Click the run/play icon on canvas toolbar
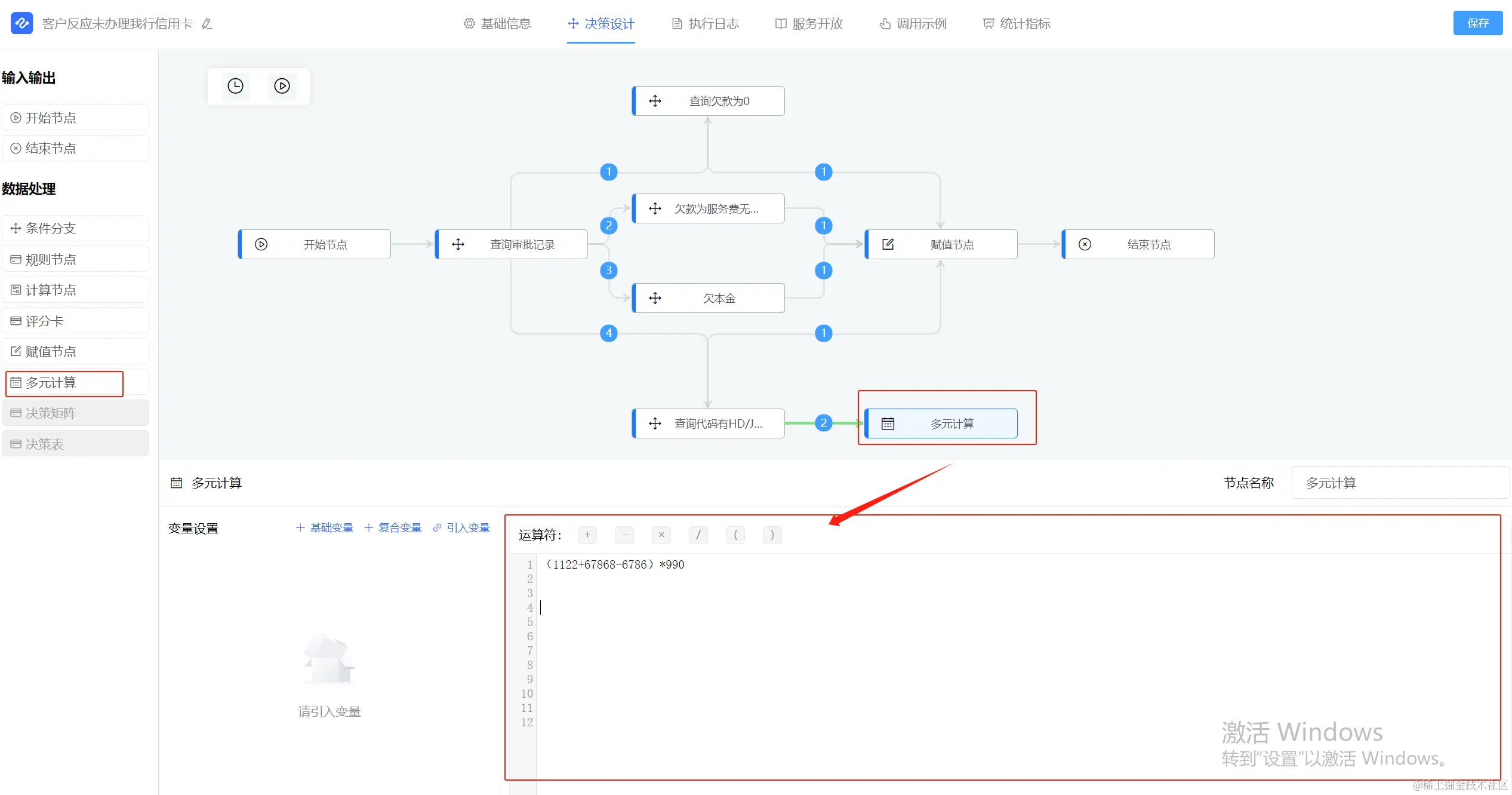 point(282,86)
